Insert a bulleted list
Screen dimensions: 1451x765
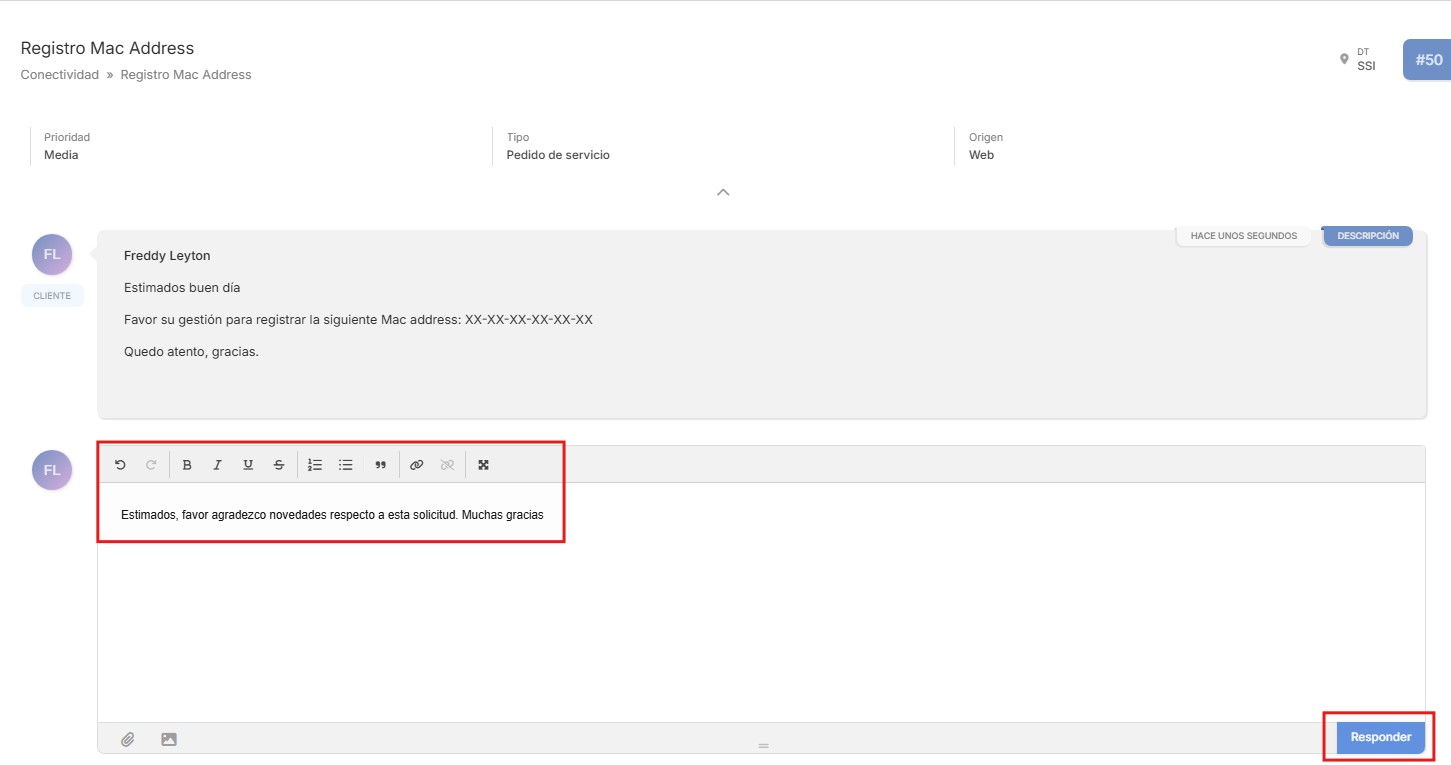click(x=346, y=465)
